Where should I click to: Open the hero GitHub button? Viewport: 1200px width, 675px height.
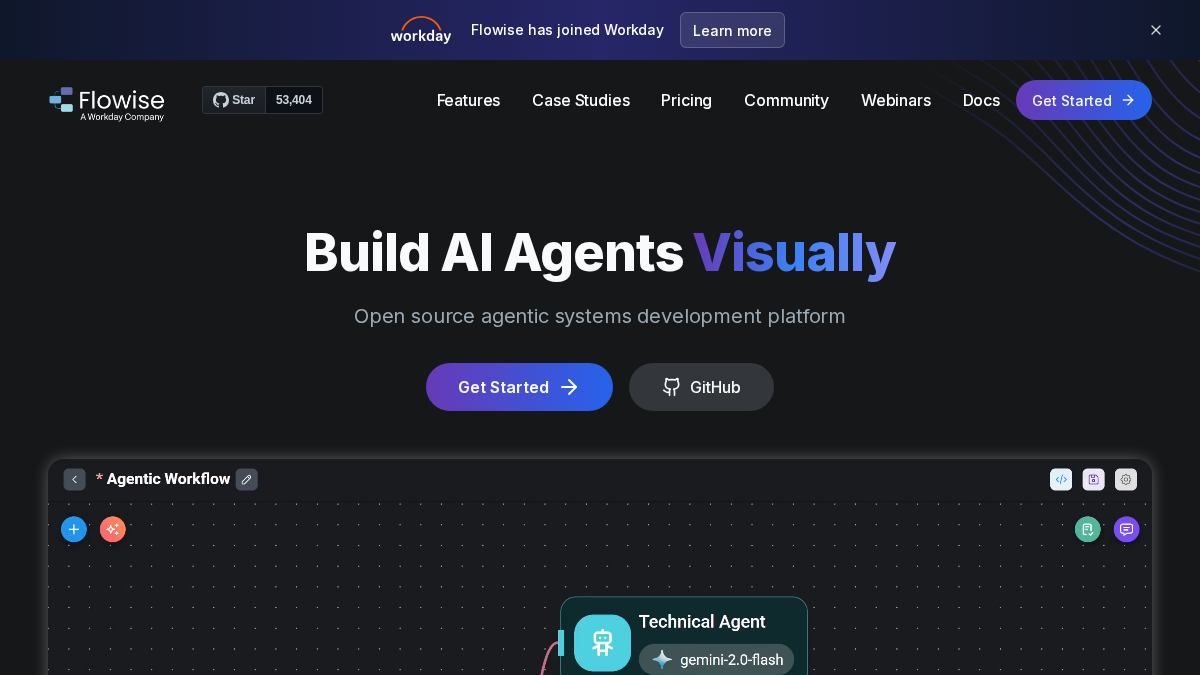[x=701, y=387]
